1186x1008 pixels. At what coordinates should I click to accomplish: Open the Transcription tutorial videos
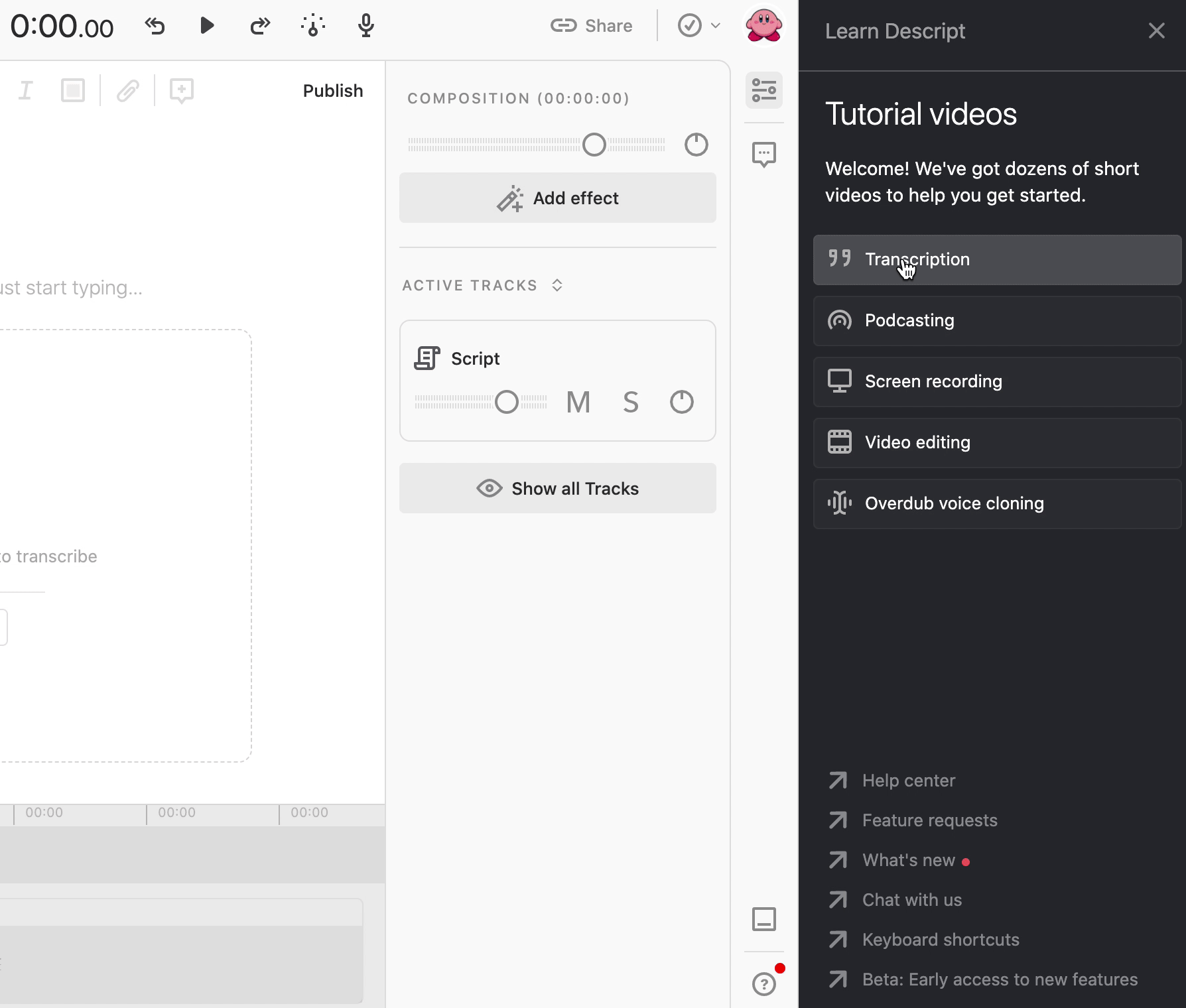pos(998,259)
